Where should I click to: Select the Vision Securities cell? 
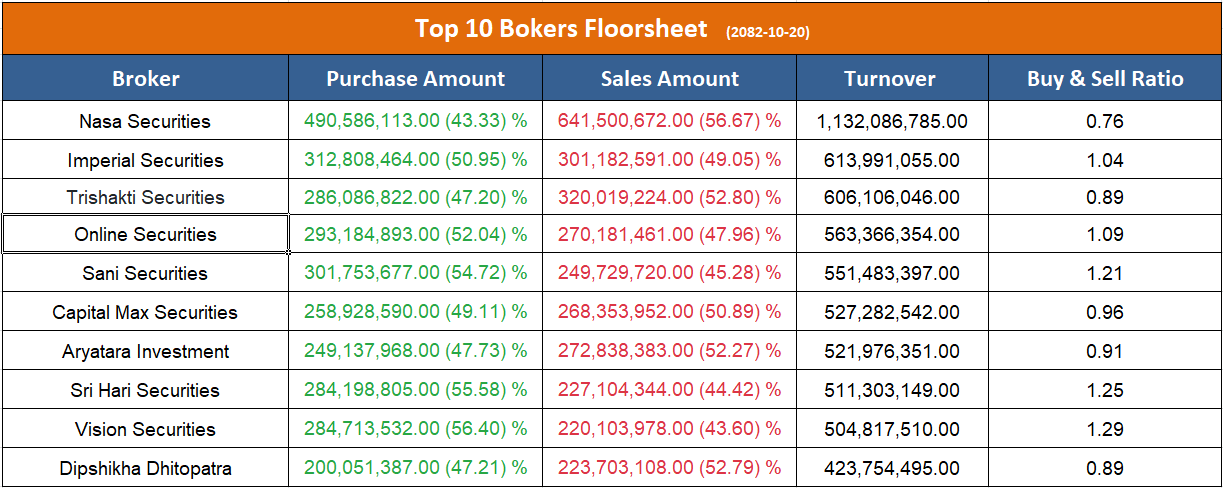[146, 430]
